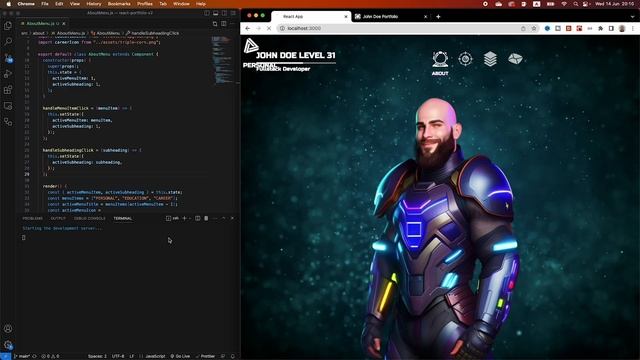Image resolution: width=640 pixels, height=360 pixels.
Task: Click the Wi-Fi icon in the macOS menu bar
Action: [564, 4]
